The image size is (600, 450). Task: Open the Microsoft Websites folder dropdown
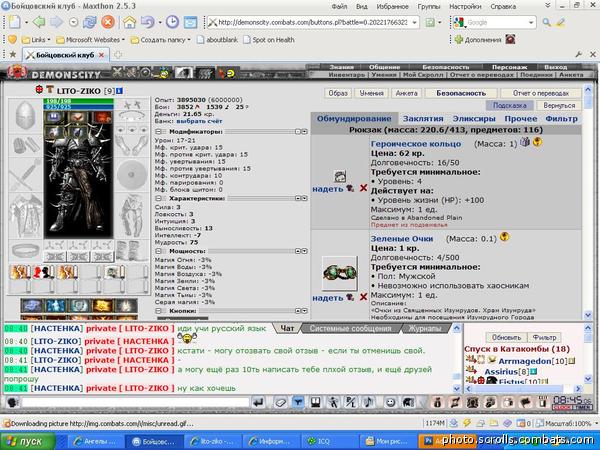click(90, 39)
